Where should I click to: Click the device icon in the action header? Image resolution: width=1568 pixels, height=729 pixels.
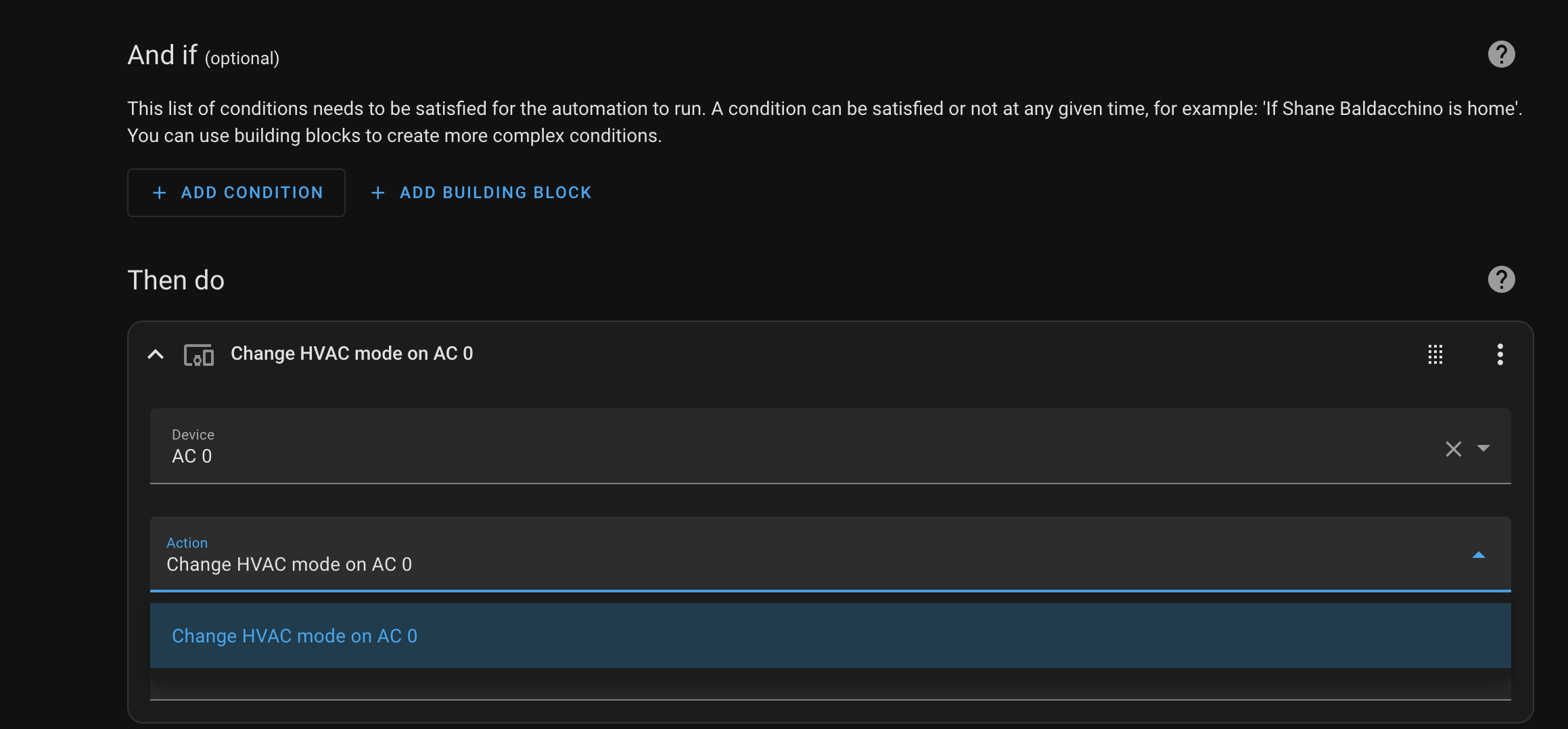199,354
